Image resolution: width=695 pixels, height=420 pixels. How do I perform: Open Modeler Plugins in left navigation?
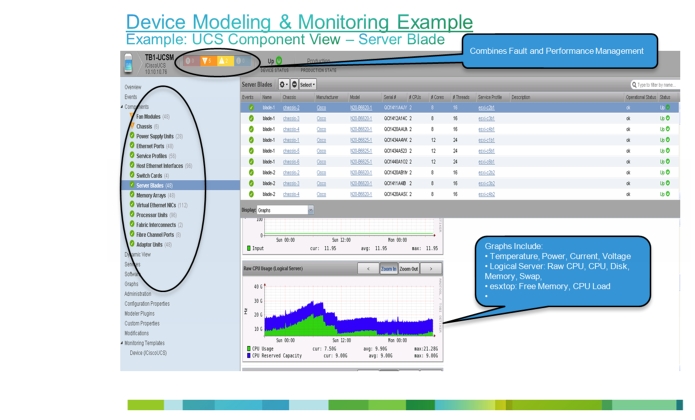(139, 313)
